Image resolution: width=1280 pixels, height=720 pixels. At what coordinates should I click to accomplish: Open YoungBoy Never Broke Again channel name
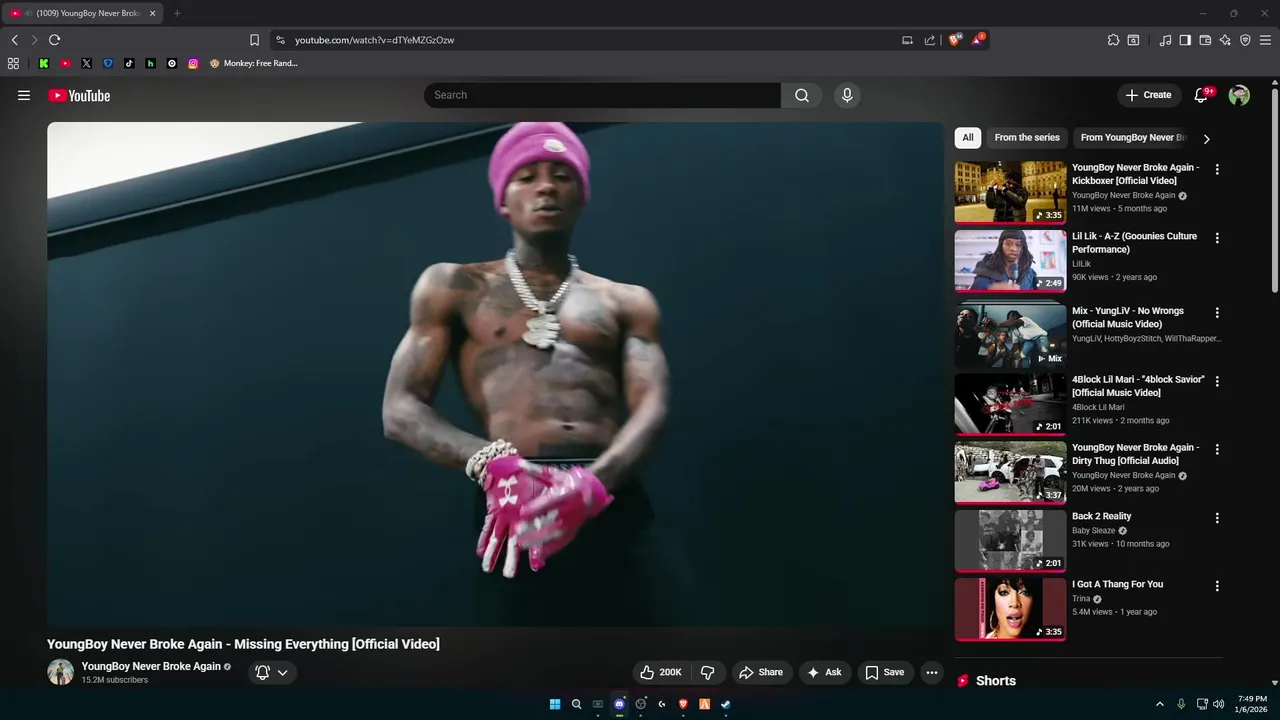pos(151,666)
